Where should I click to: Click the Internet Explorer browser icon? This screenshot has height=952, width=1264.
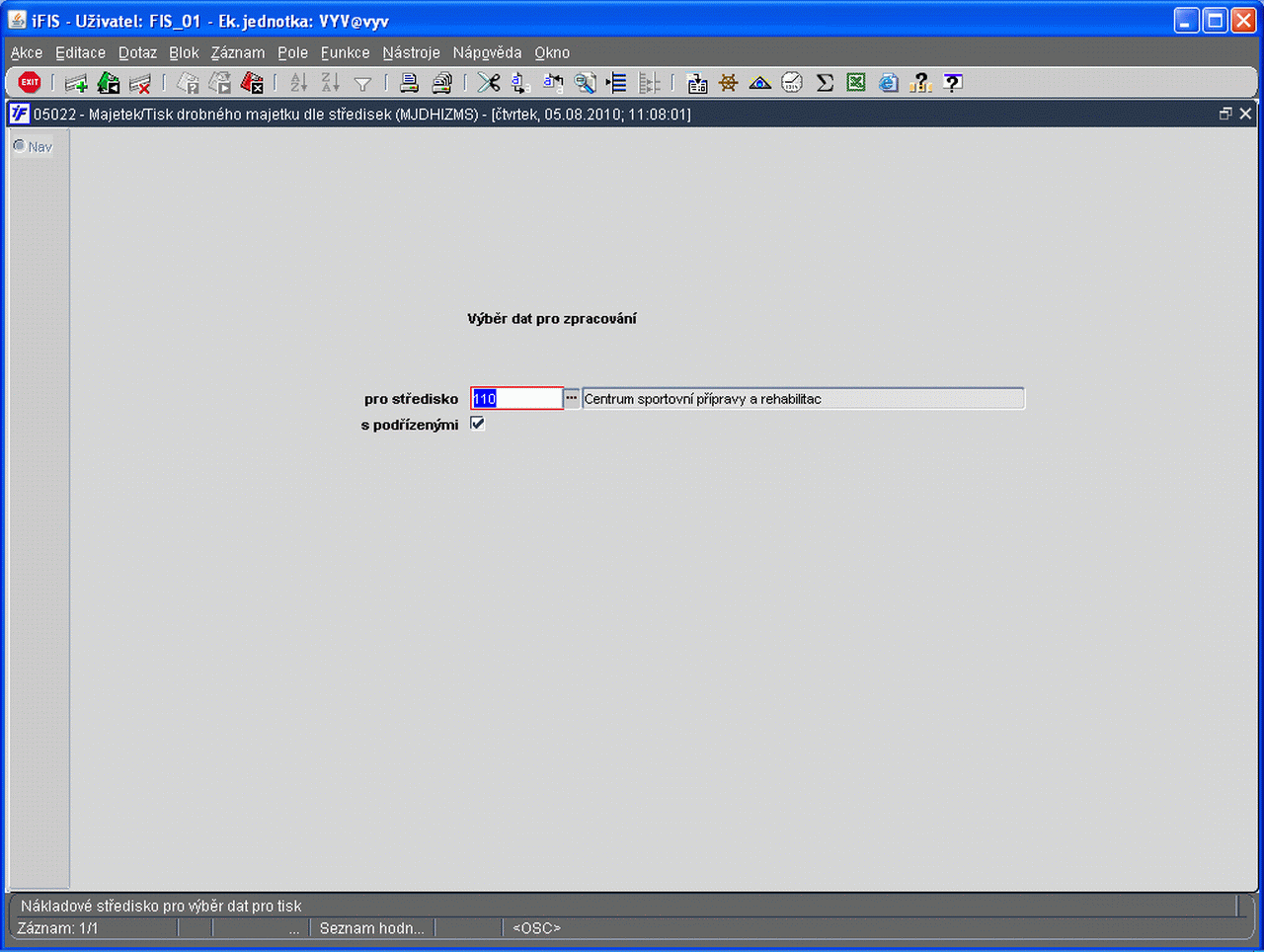(x=888, y=84)
